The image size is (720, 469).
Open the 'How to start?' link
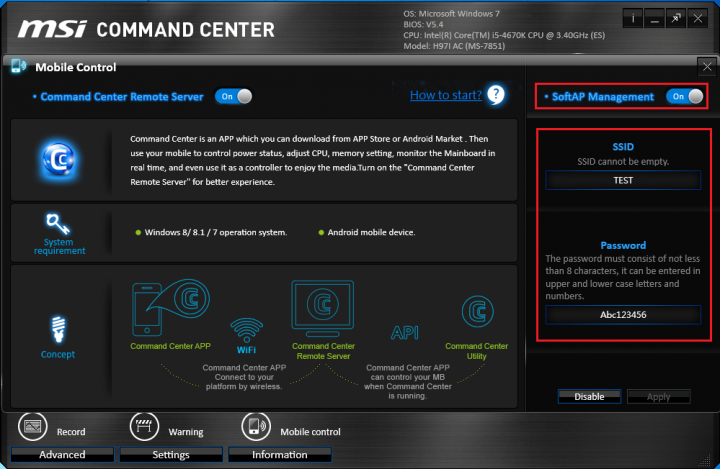(x=446, y=95)
